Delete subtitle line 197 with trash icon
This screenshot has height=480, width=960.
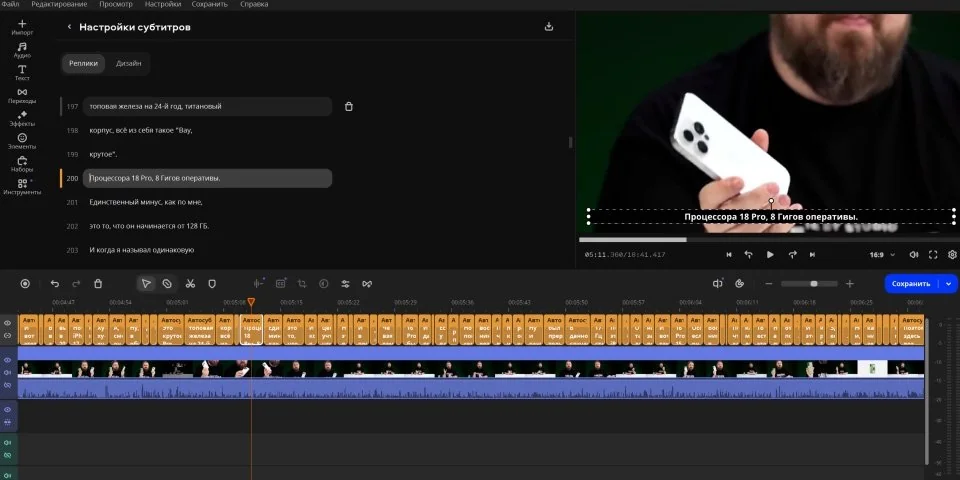tap(348, 106)
